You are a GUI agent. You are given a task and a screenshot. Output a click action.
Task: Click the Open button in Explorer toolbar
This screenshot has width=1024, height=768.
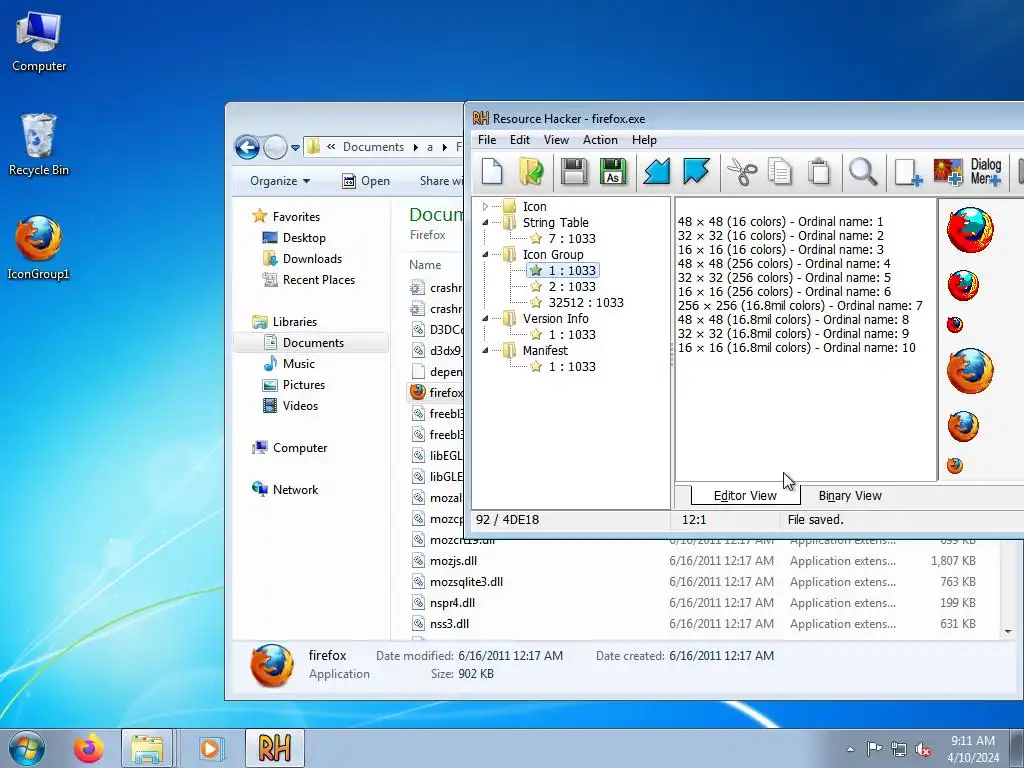coord(366,181)
